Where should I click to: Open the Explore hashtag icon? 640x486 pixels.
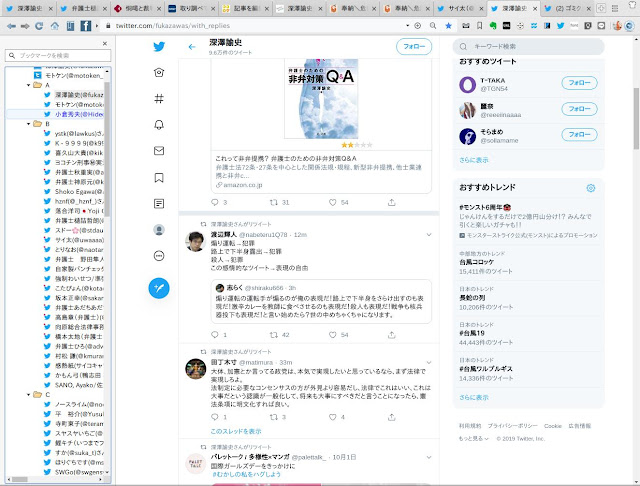pos(159,98)
